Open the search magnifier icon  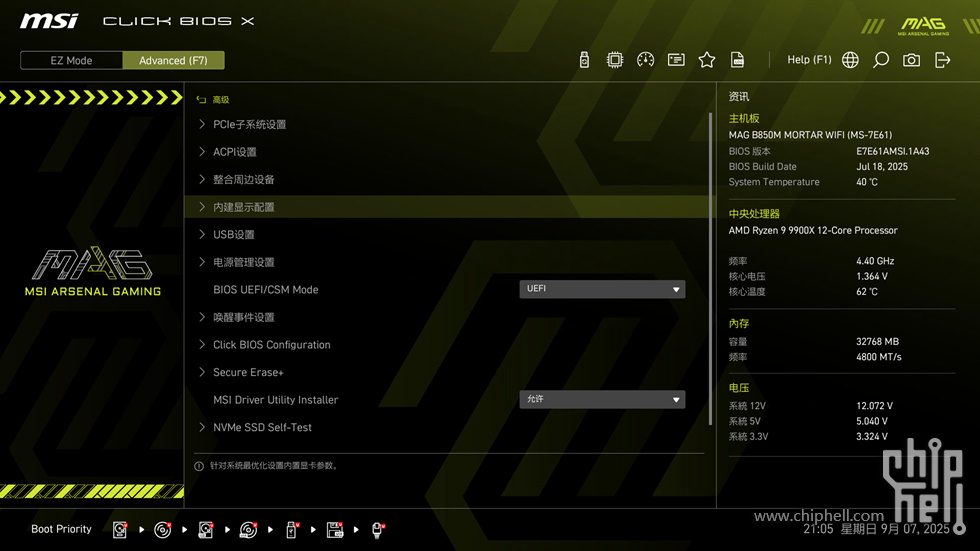tap(881, 60)
